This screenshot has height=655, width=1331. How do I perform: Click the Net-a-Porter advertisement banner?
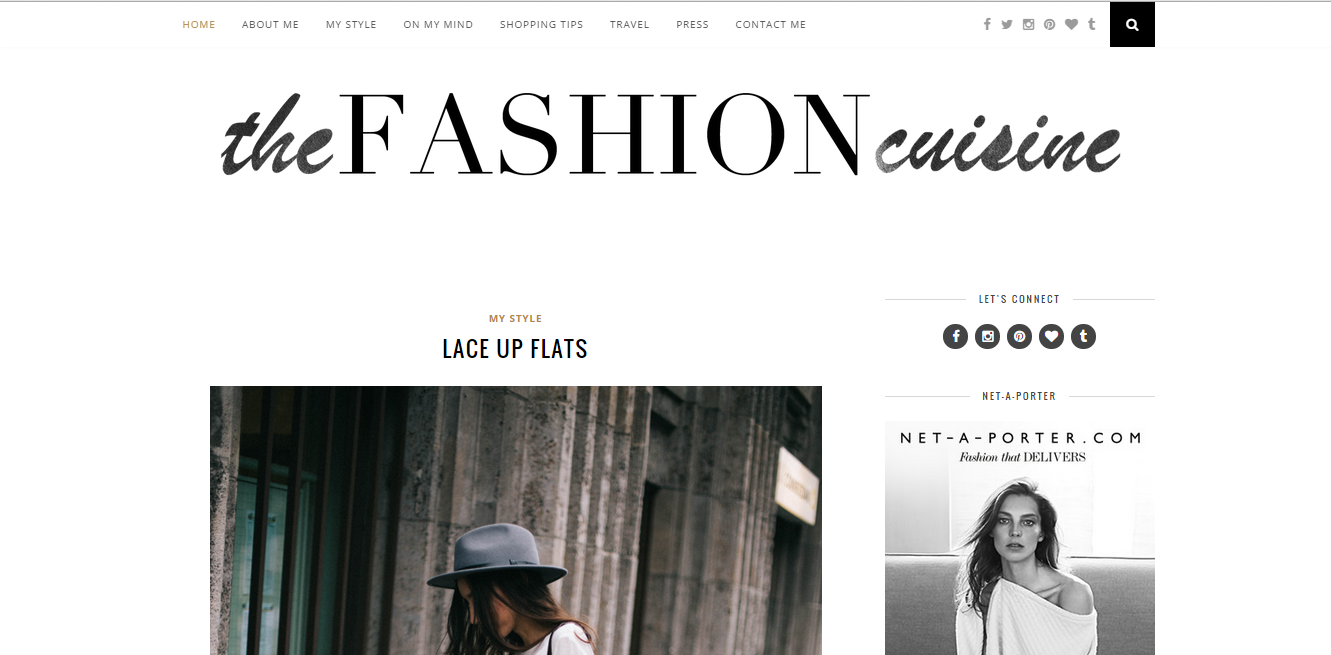(x=1020, y=538)
